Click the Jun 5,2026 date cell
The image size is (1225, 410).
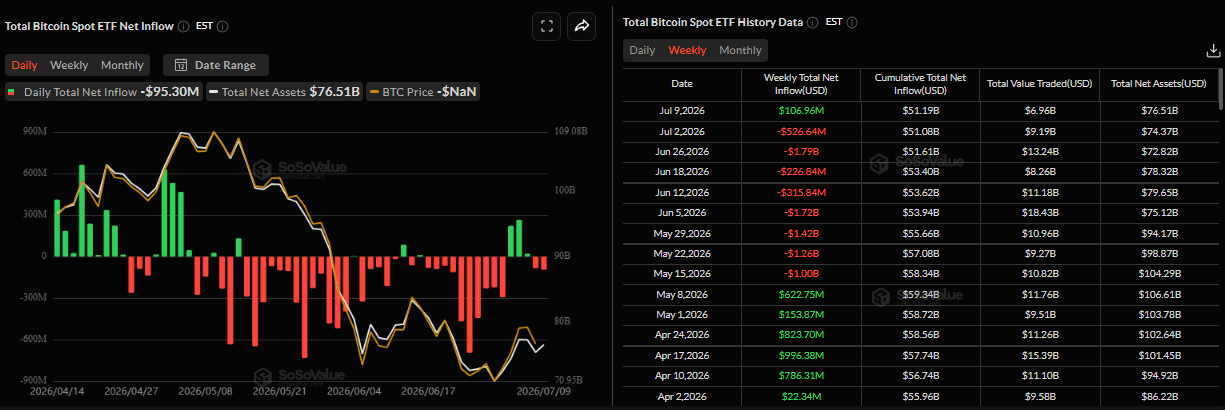(681, 211)
